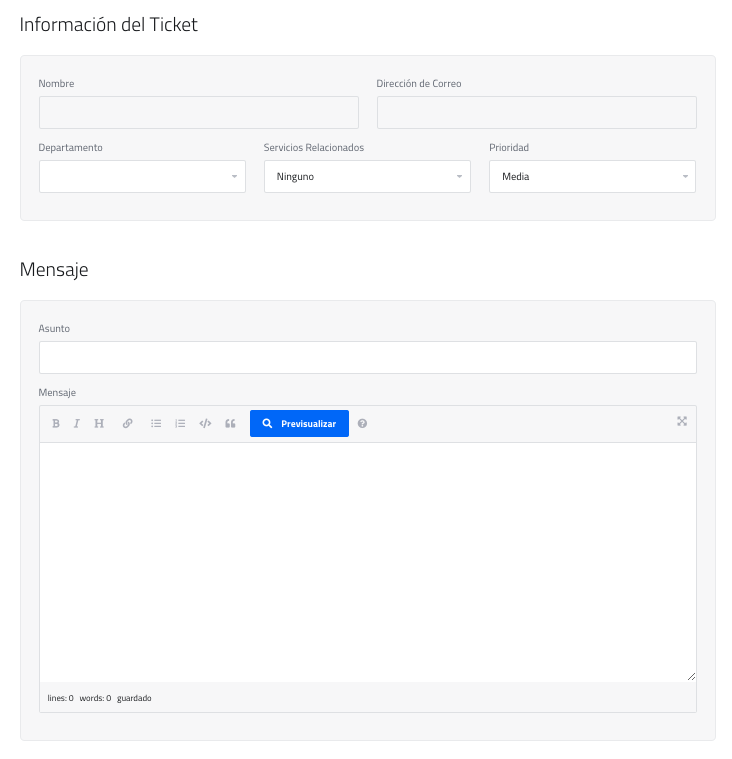Click the Nombre input field
Screen dimensions: 732x759
198,113
